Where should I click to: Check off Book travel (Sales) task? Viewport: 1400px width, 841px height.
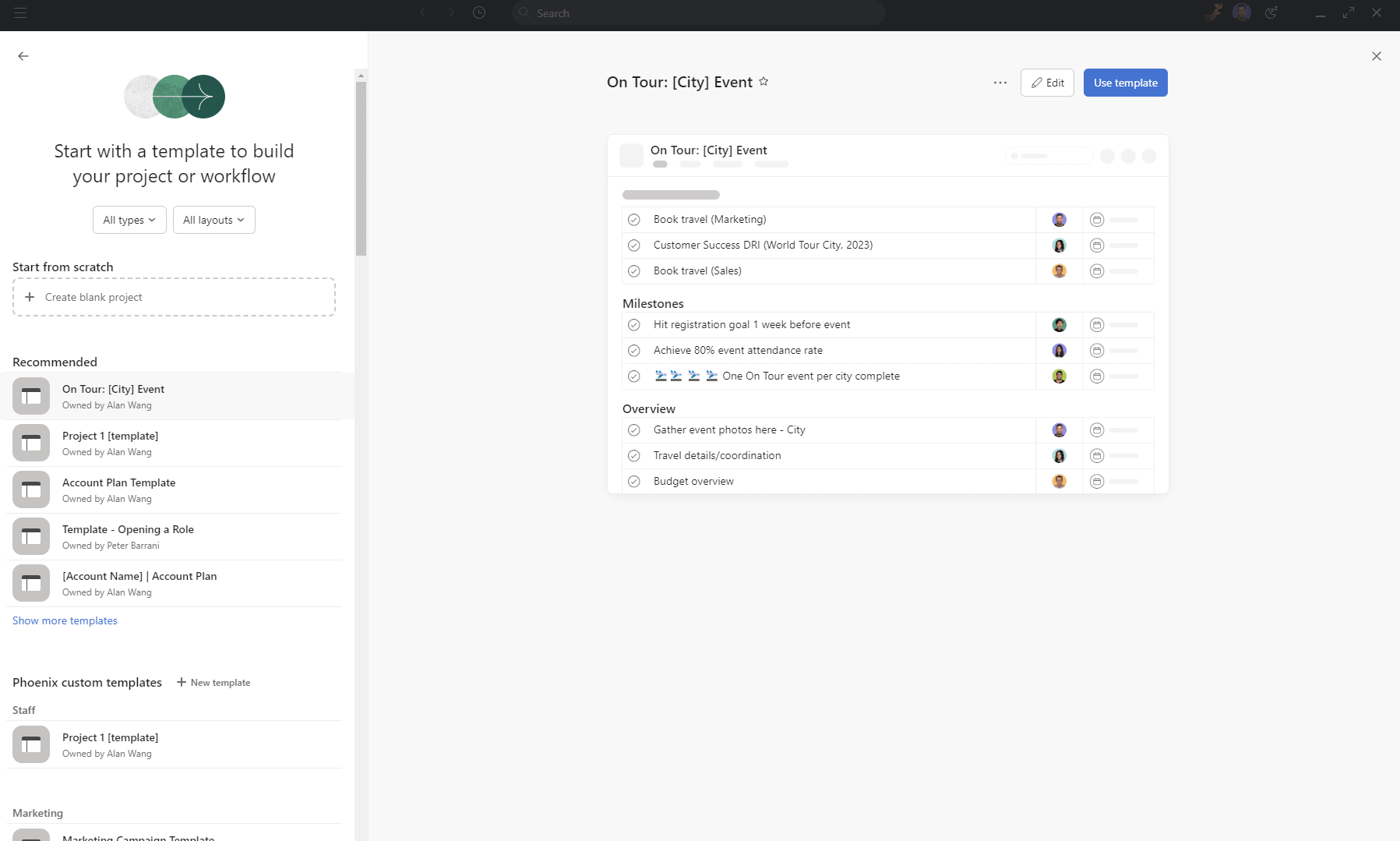pos(634,271)
